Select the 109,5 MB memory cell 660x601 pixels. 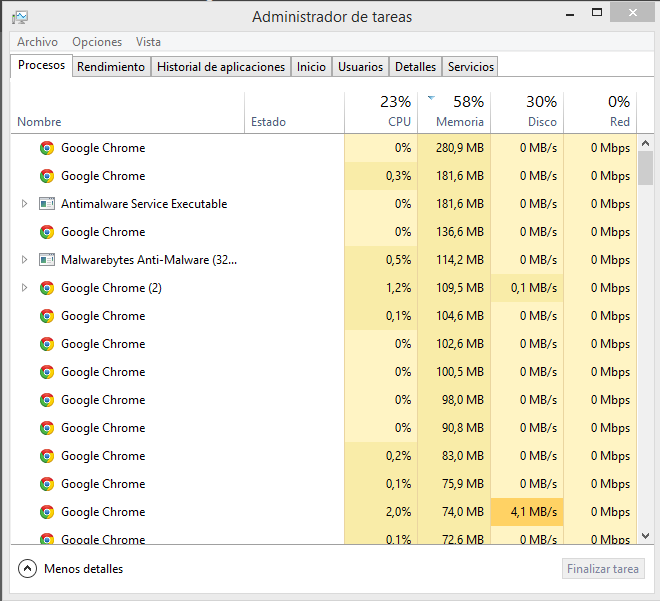click(454, 288)
